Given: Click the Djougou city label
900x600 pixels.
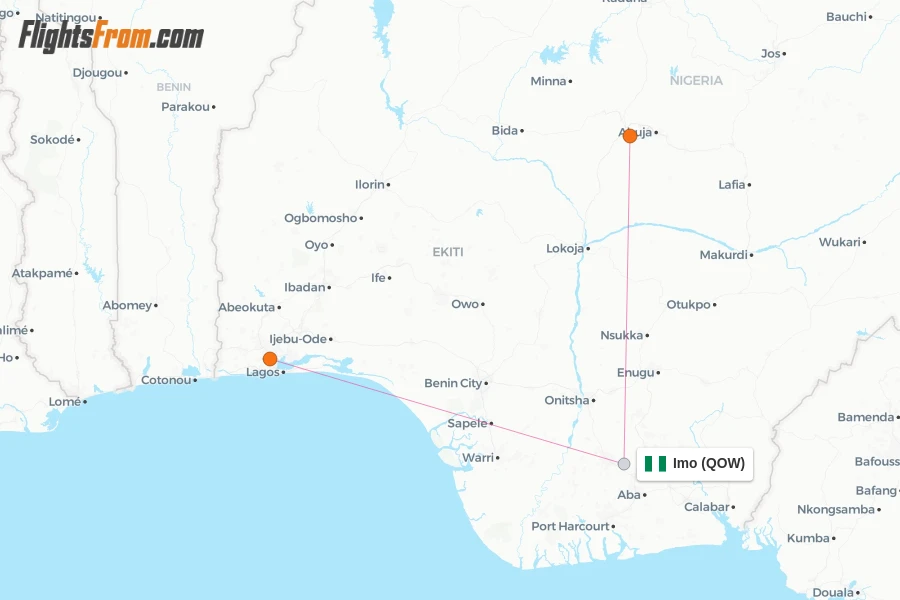Looking at the screenshot, I should click(97, 73).
